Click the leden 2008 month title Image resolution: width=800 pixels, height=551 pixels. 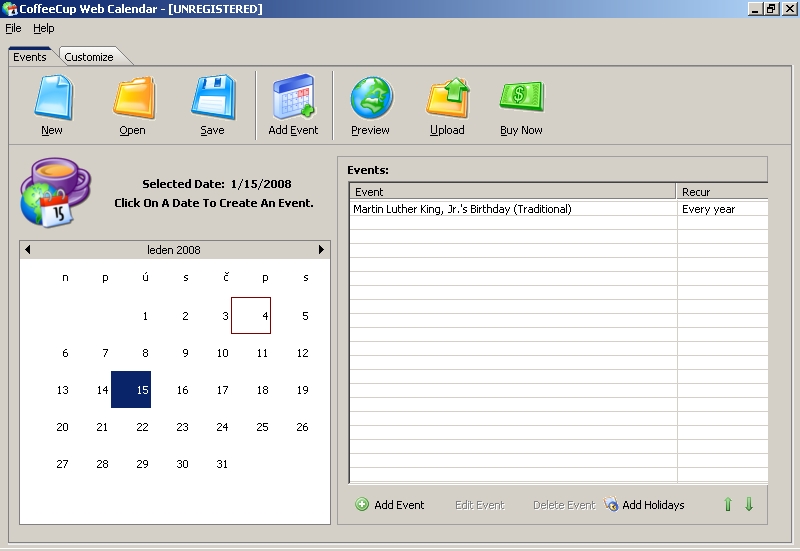173,250
